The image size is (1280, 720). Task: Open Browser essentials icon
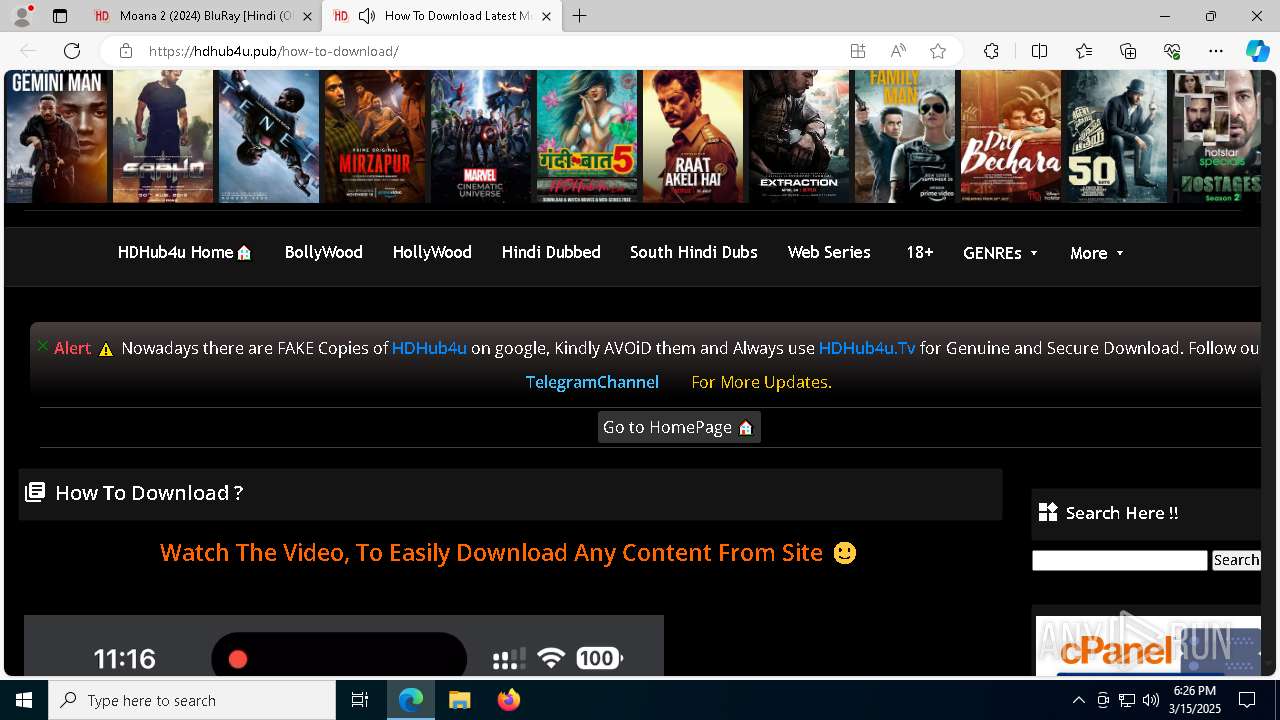(x=1172, y=51)
